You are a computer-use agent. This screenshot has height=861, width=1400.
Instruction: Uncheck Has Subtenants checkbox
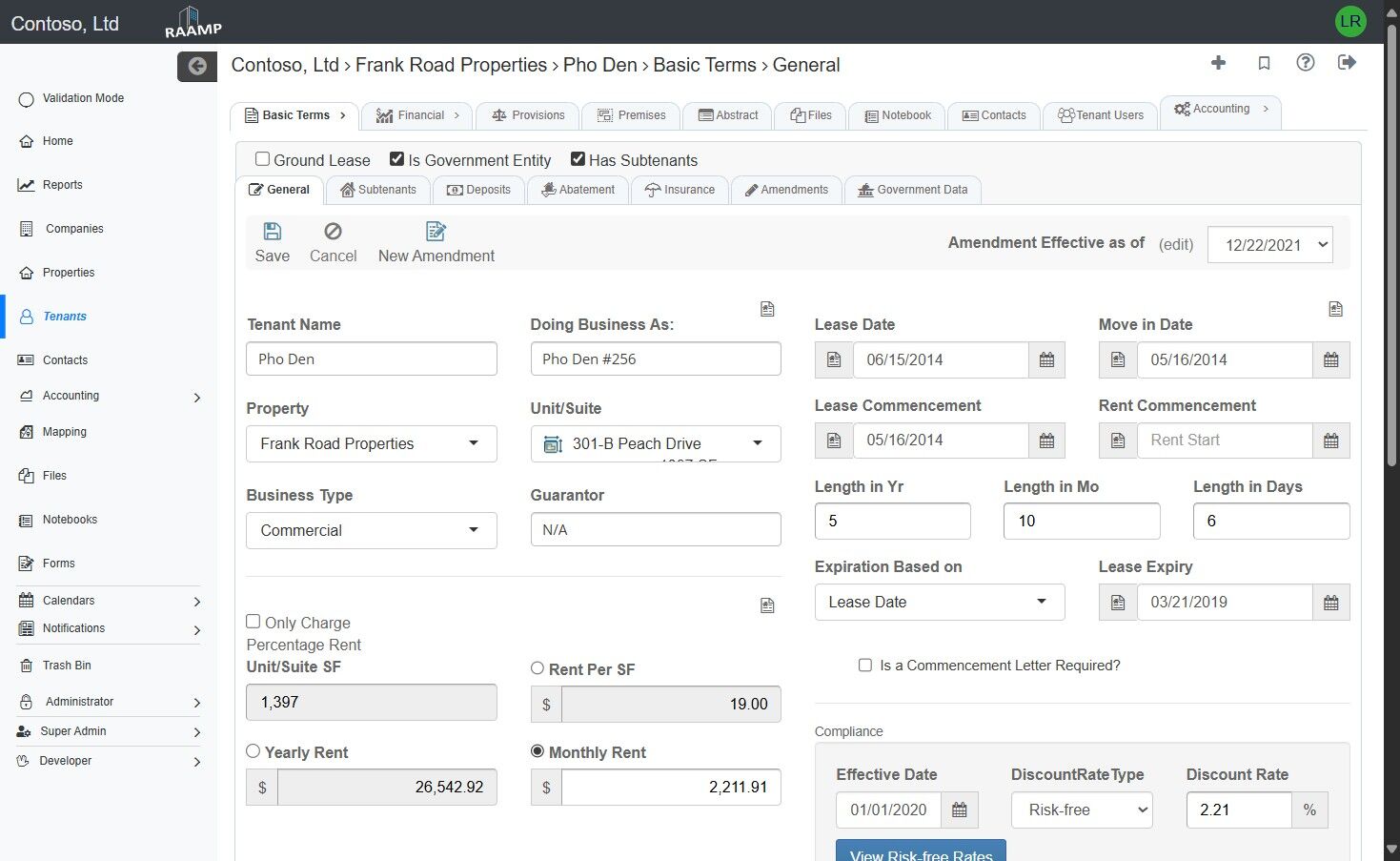578,159
